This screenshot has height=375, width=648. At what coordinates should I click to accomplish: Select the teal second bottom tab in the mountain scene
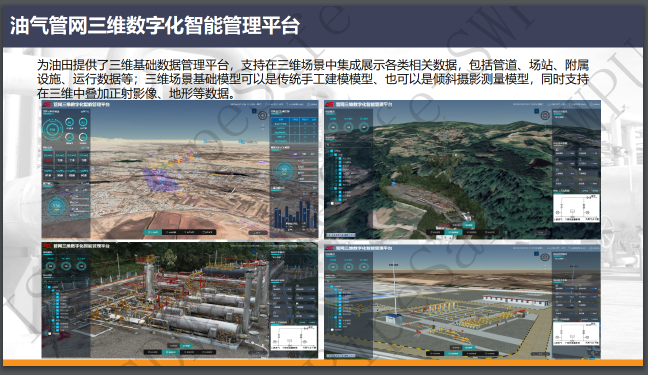(453, 232)
